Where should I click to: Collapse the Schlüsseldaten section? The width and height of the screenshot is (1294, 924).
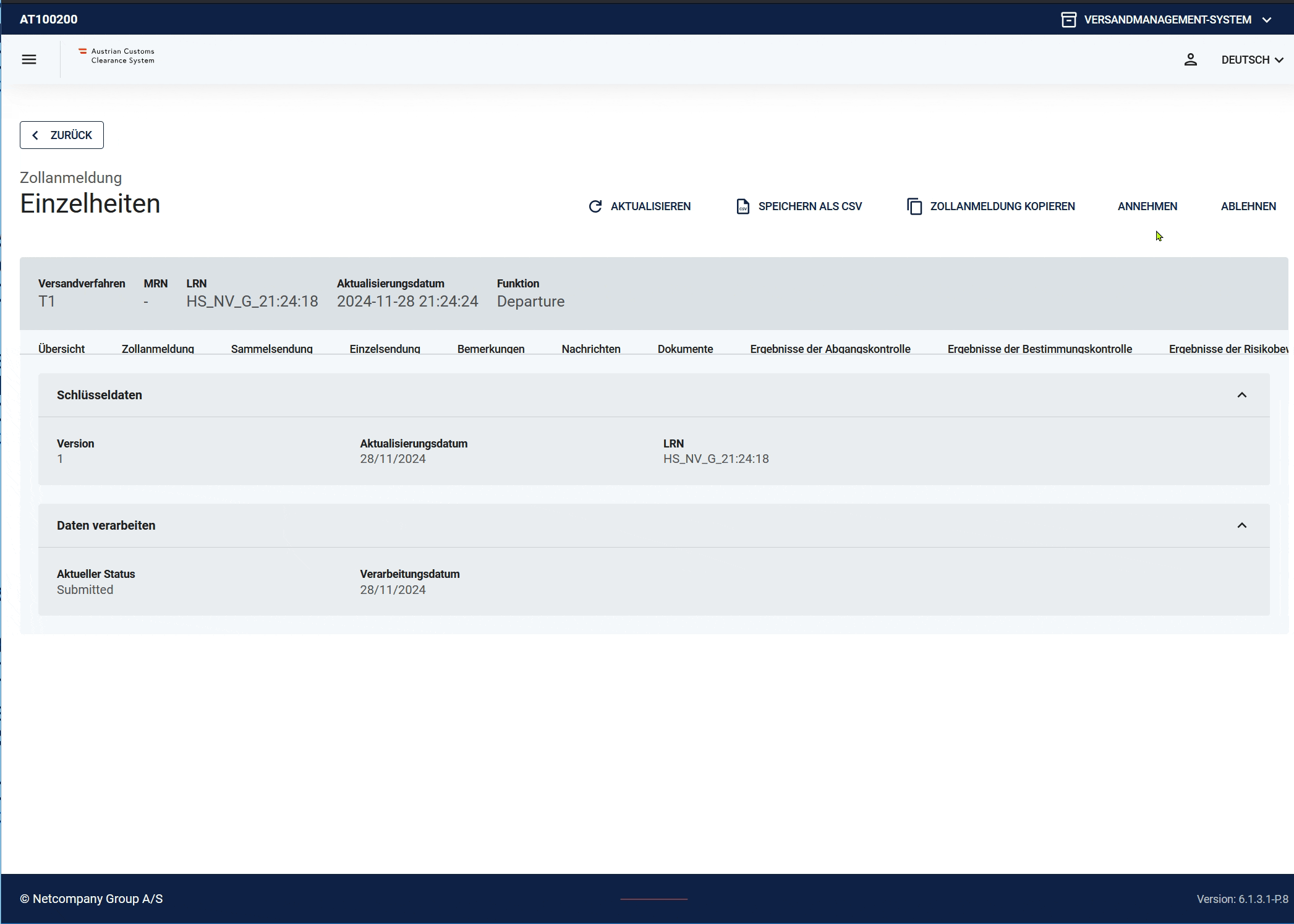(x=1241, y=395)
